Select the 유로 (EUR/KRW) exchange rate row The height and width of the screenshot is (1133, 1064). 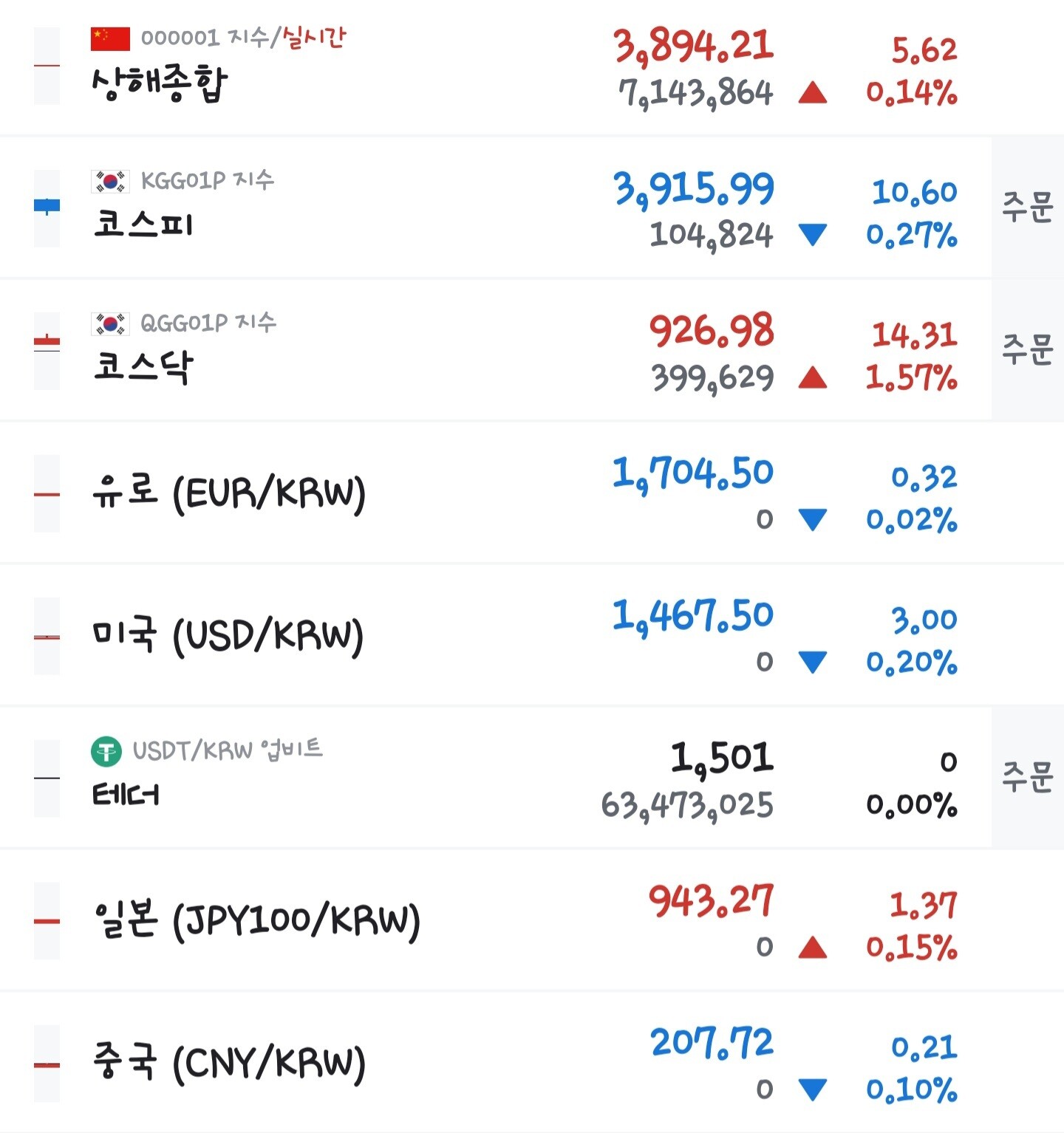532,493
